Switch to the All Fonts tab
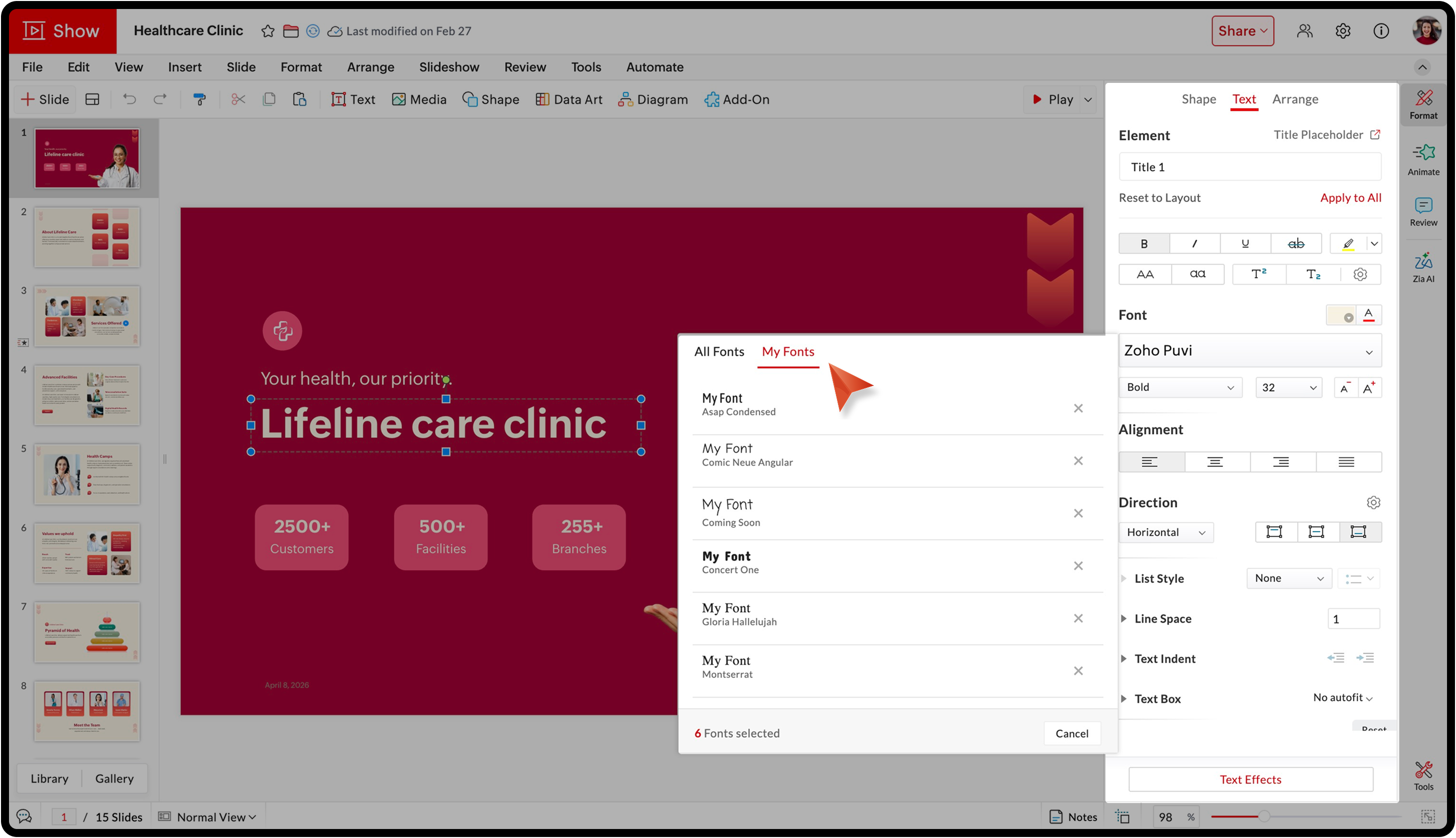 coord(719,351)
